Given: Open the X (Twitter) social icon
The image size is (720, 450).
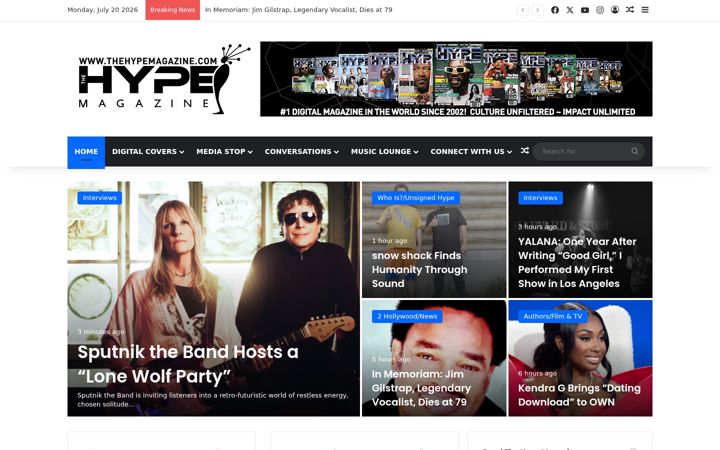Looking at the screenshot, I should click(x=570, y=10).
